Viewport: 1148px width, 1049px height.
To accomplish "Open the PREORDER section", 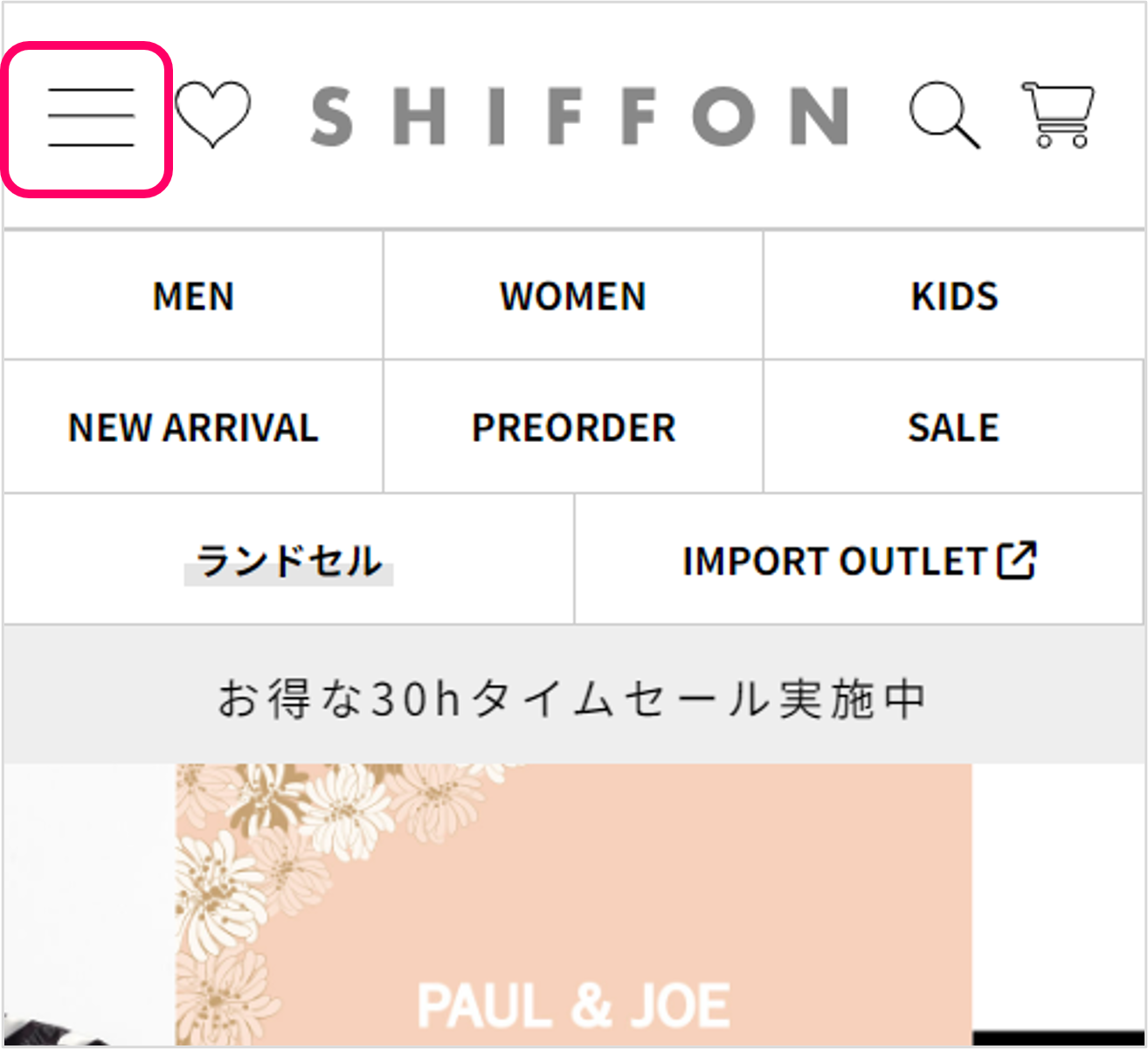I will (573, 427).
